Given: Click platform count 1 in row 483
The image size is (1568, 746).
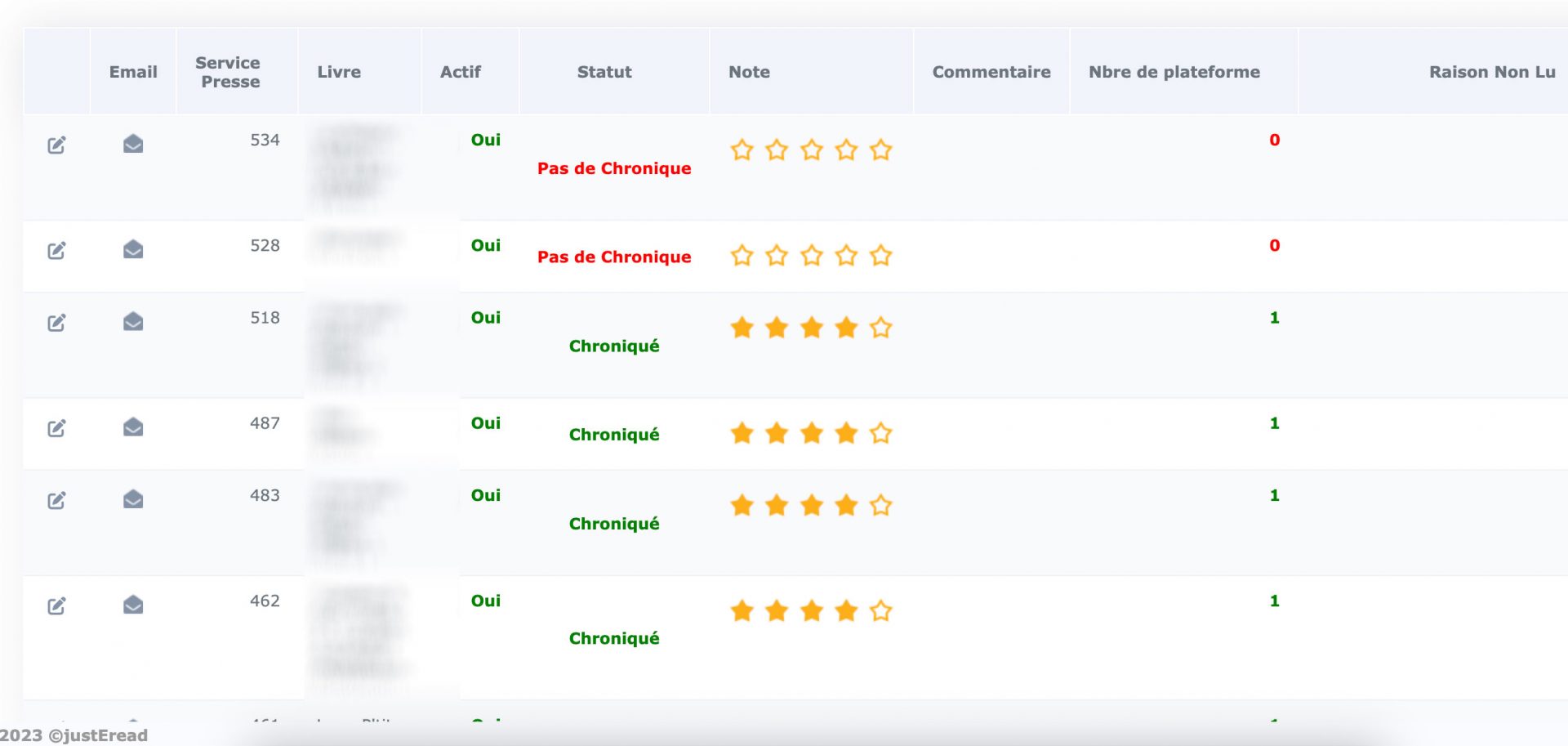Looking at the screenshot, I should coord(1274,494).
